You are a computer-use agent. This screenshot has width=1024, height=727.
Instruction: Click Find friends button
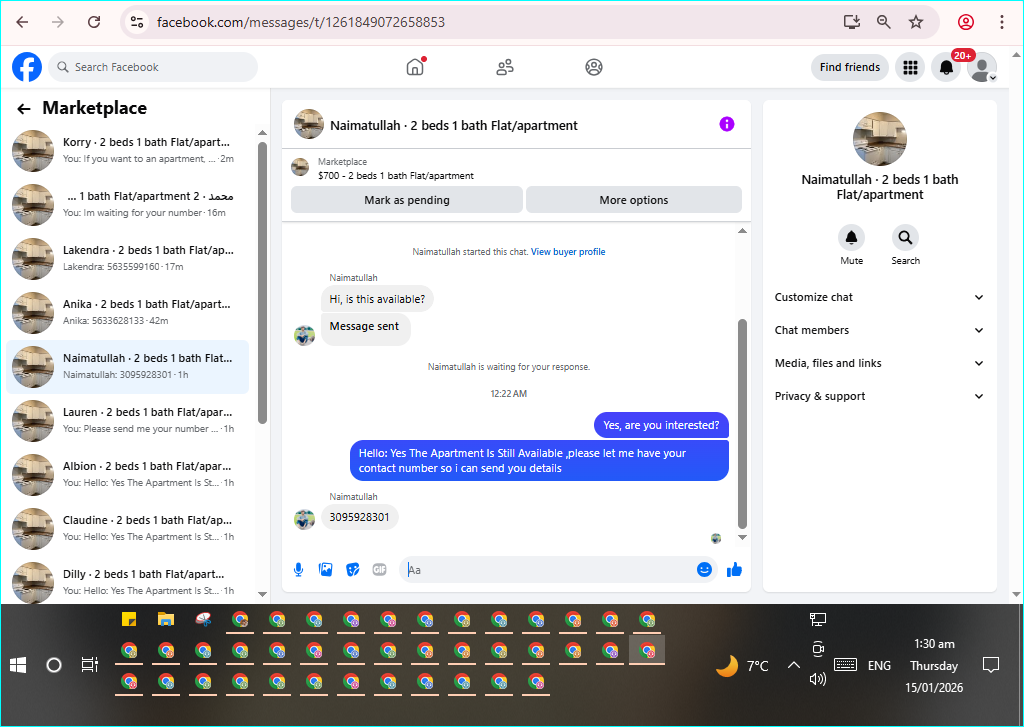pos(850,67)
